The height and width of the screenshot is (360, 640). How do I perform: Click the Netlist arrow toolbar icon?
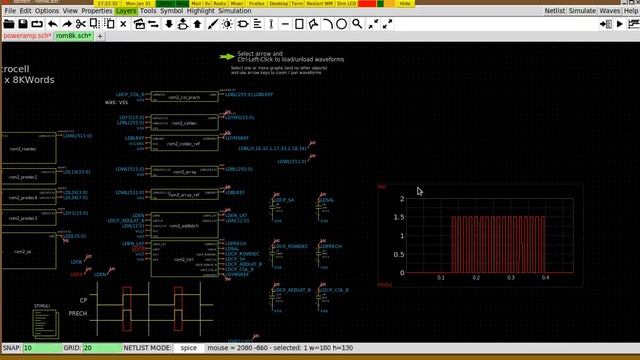pos(606,24)
